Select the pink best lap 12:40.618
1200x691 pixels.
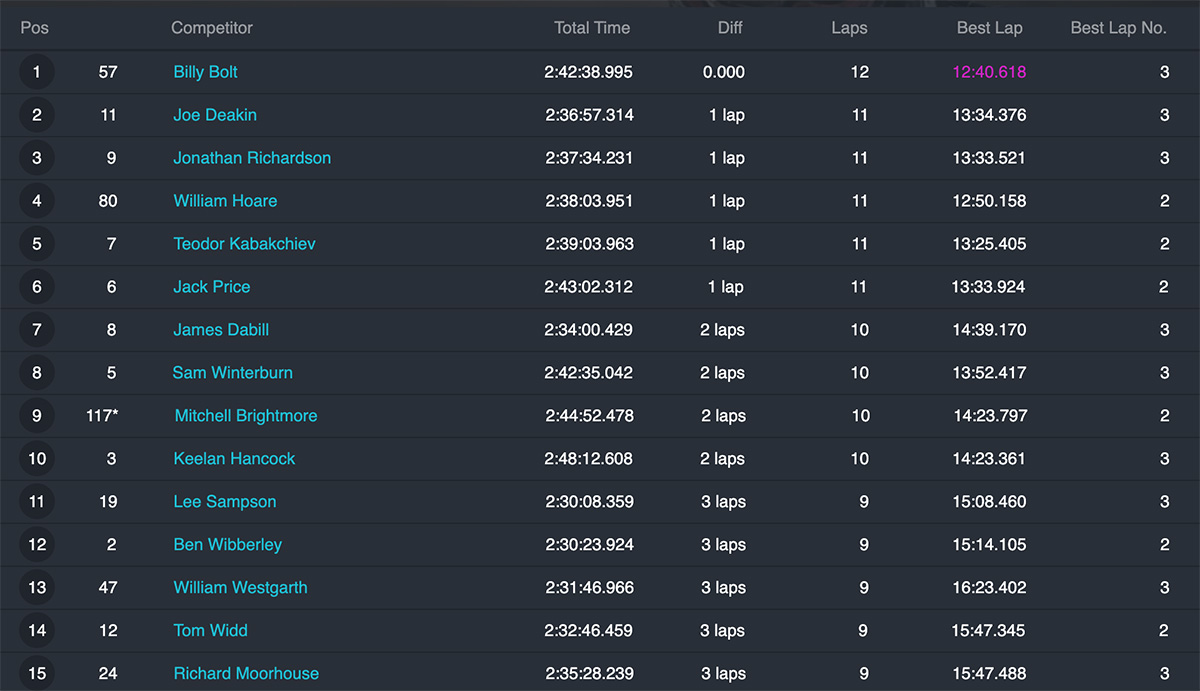pos(989,72)
